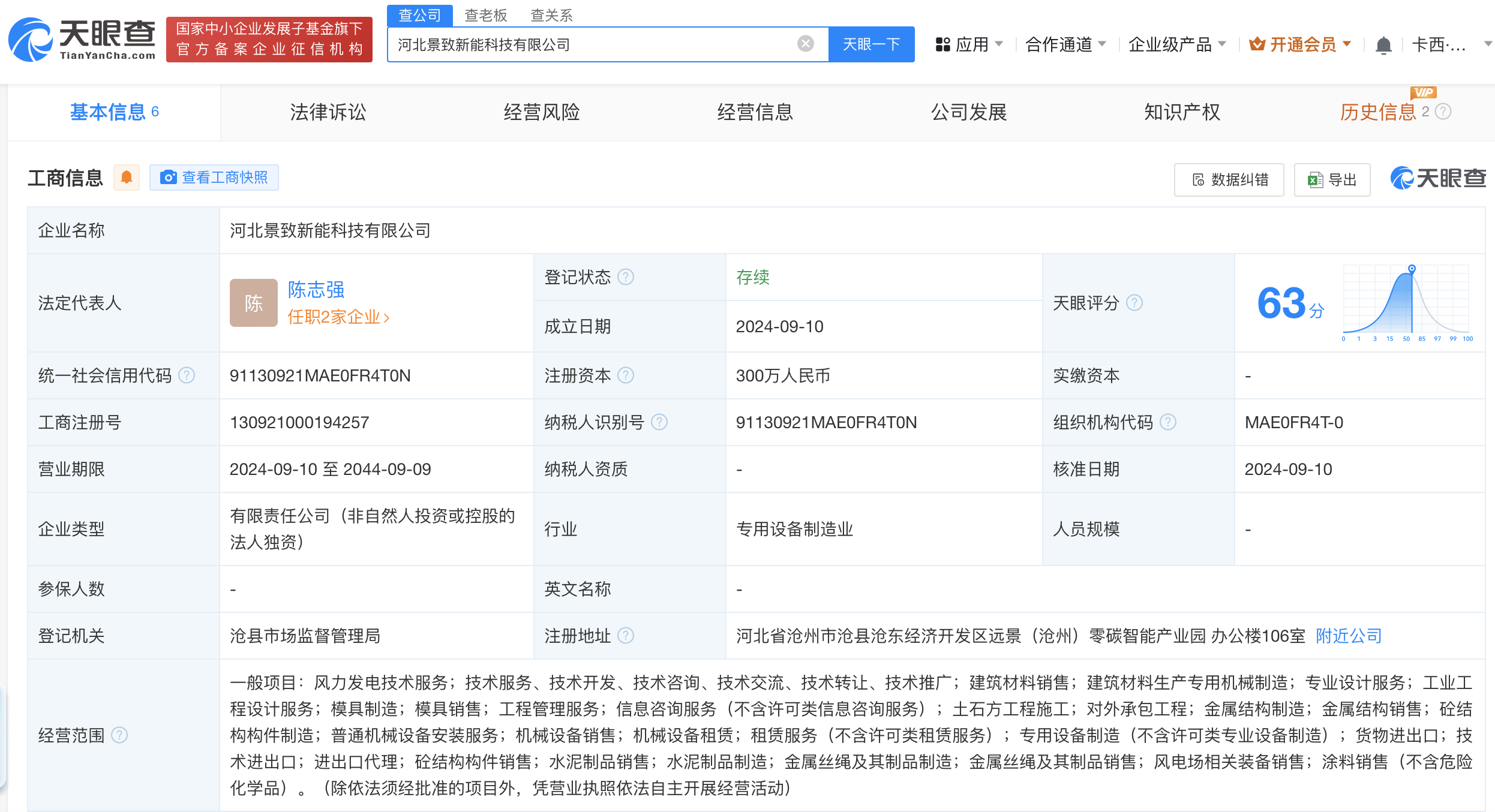Click the VIP crown icon on 开通会员
This screenshot has width=1495, height=812.
[1258, 43]
